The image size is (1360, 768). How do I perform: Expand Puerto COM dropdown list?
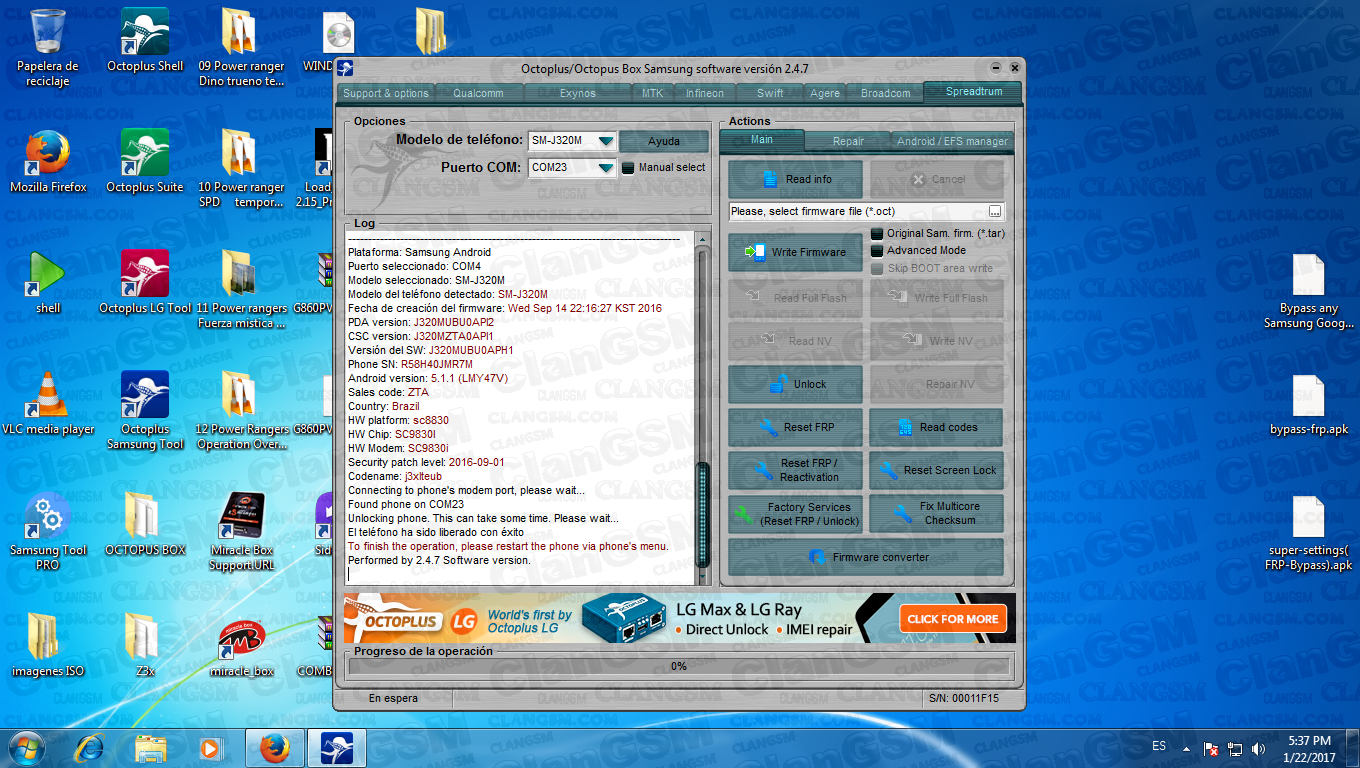pos(606,167)
